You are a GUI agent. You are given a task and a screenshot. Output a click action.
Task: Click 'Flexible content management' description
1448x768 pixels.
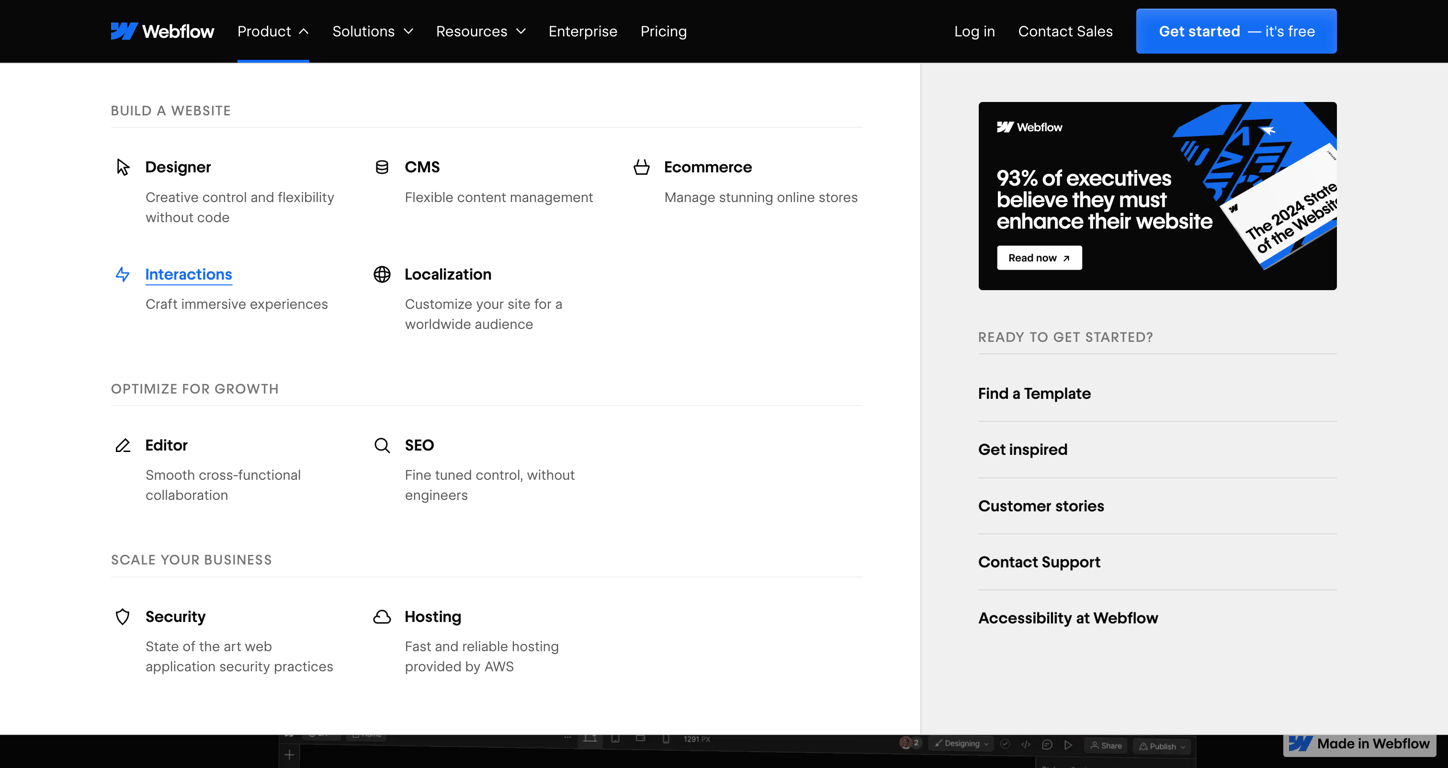pos(499,197)
